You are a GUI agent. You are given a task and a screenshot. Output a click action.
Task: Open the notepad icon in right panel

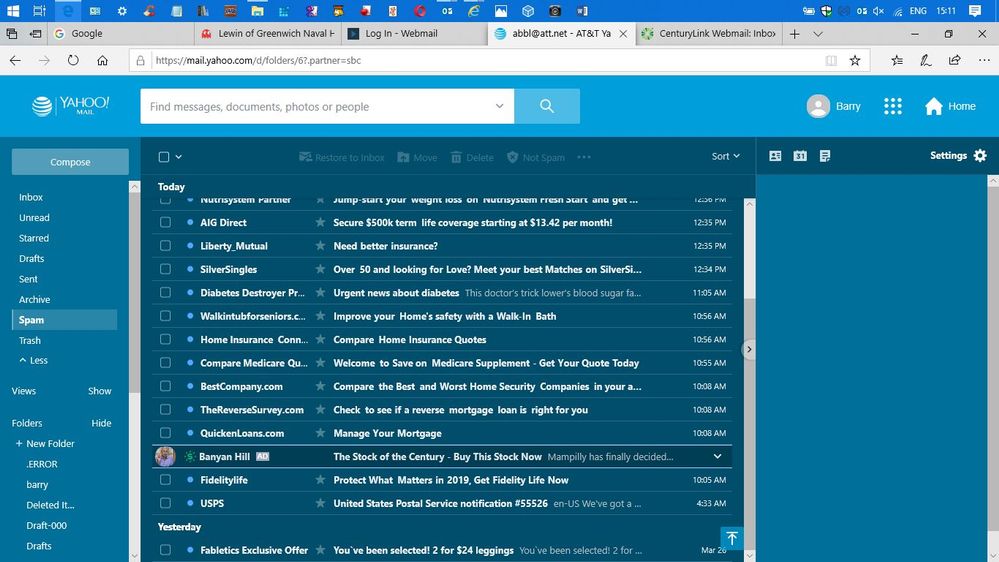pyautogui.click(x=824, y=156)
